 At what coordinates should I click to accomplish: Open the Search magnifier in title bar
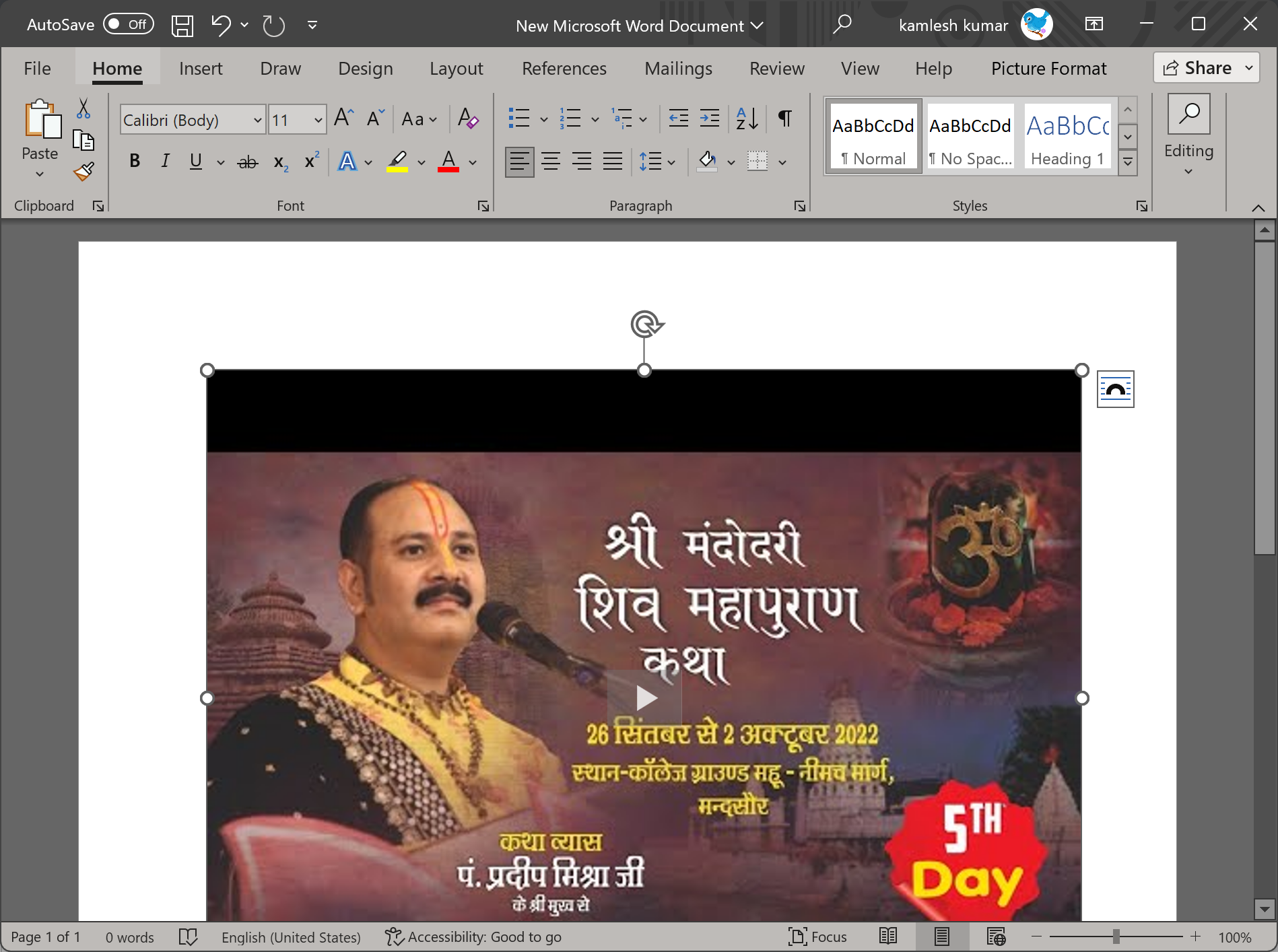coord(842,25)
